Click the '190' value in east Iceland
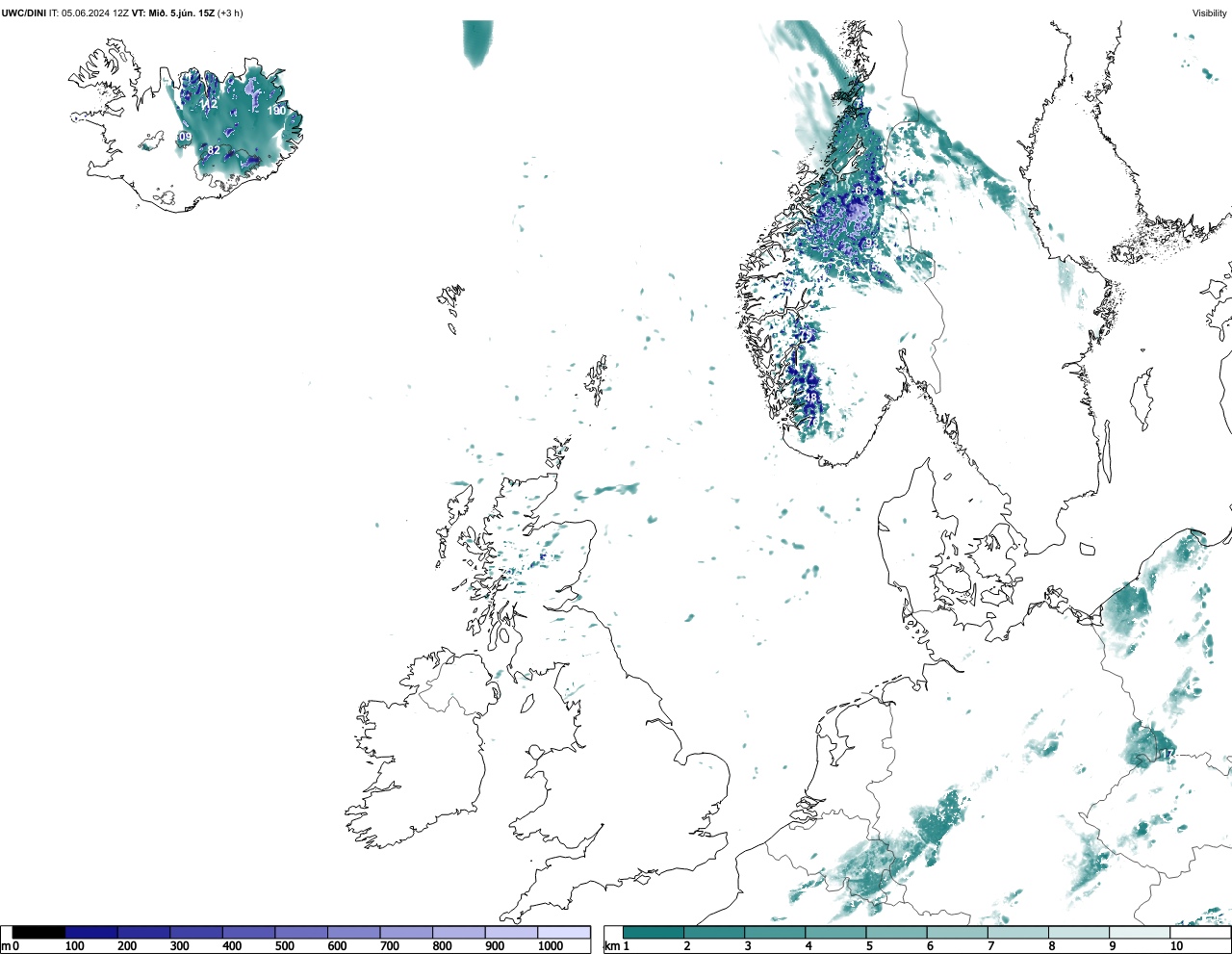The height and width of the screenshot is (954, 1232). coord(276,111)
